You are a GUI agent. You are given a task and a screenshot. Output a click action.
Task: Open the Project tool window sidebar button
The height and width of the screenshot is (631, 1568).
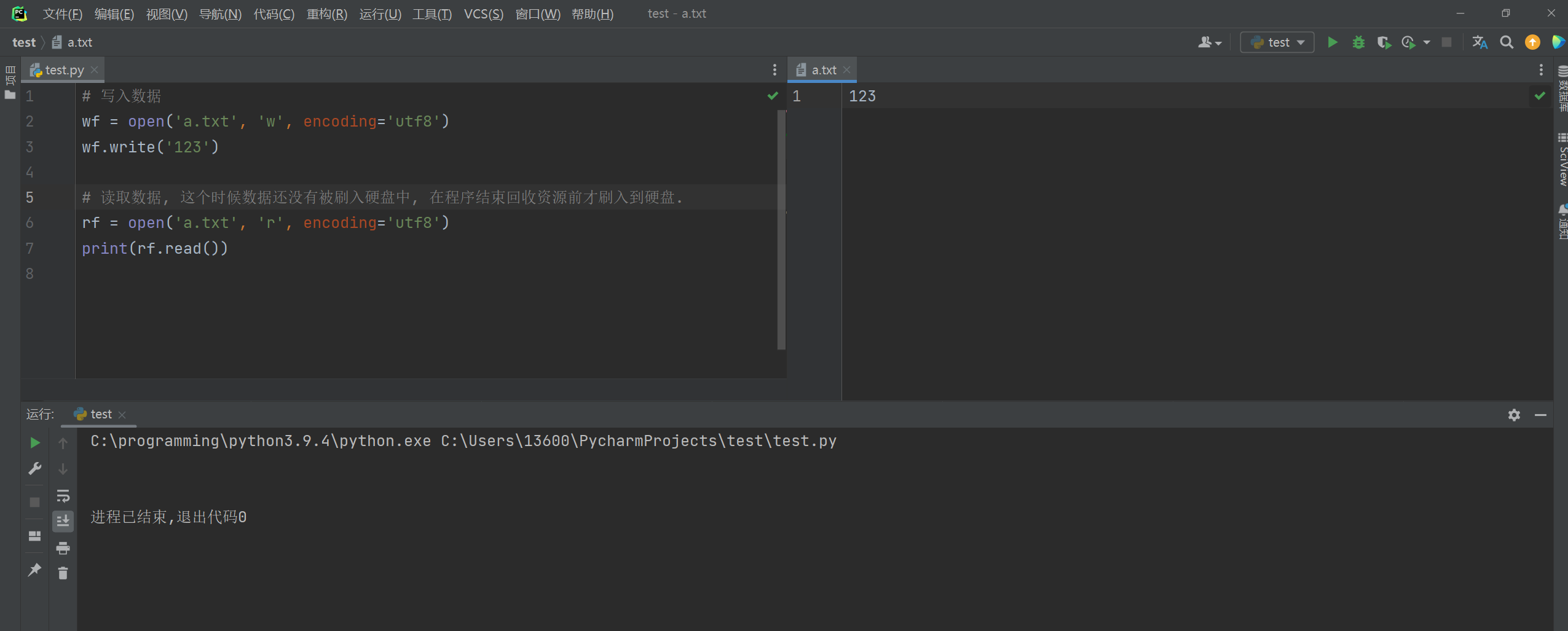(10, 82)
